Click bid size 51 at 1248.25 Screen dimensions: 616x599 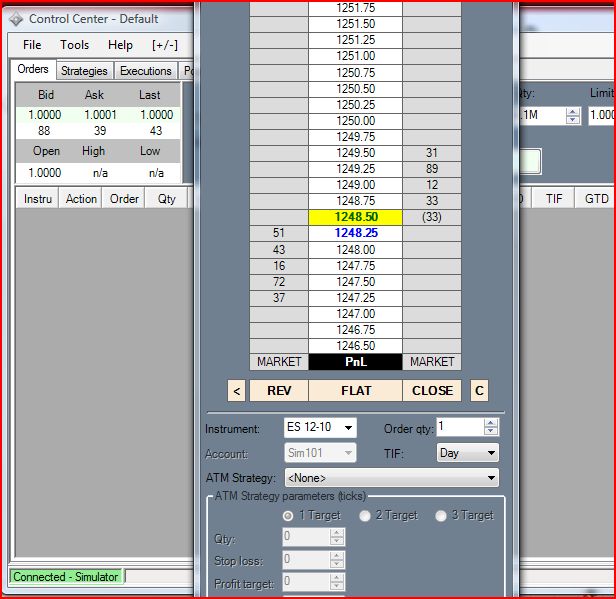(279, 233)
